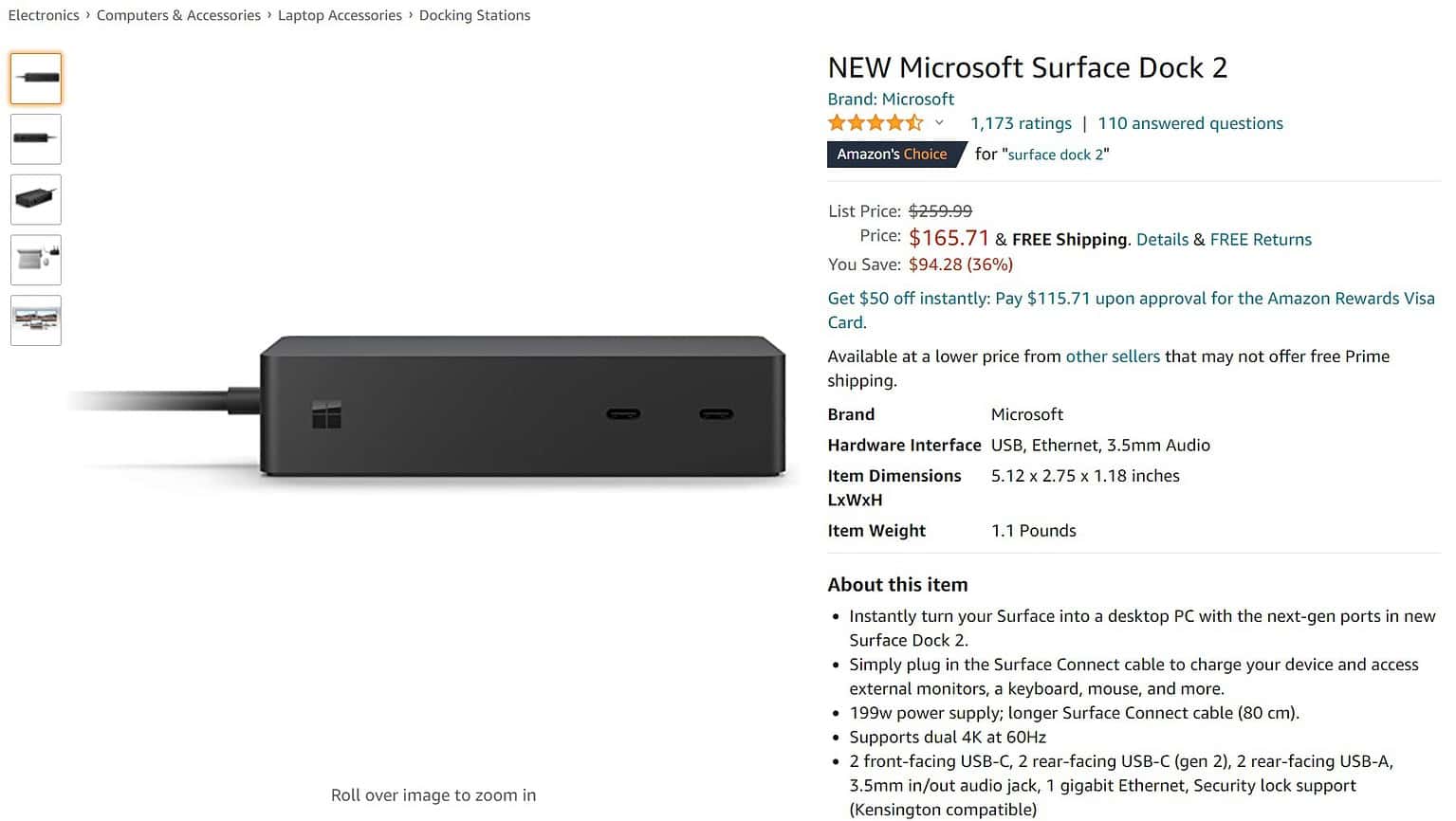View the 110 answered questions
Screen dimensions: 1456x821
tap(1189, 122)
